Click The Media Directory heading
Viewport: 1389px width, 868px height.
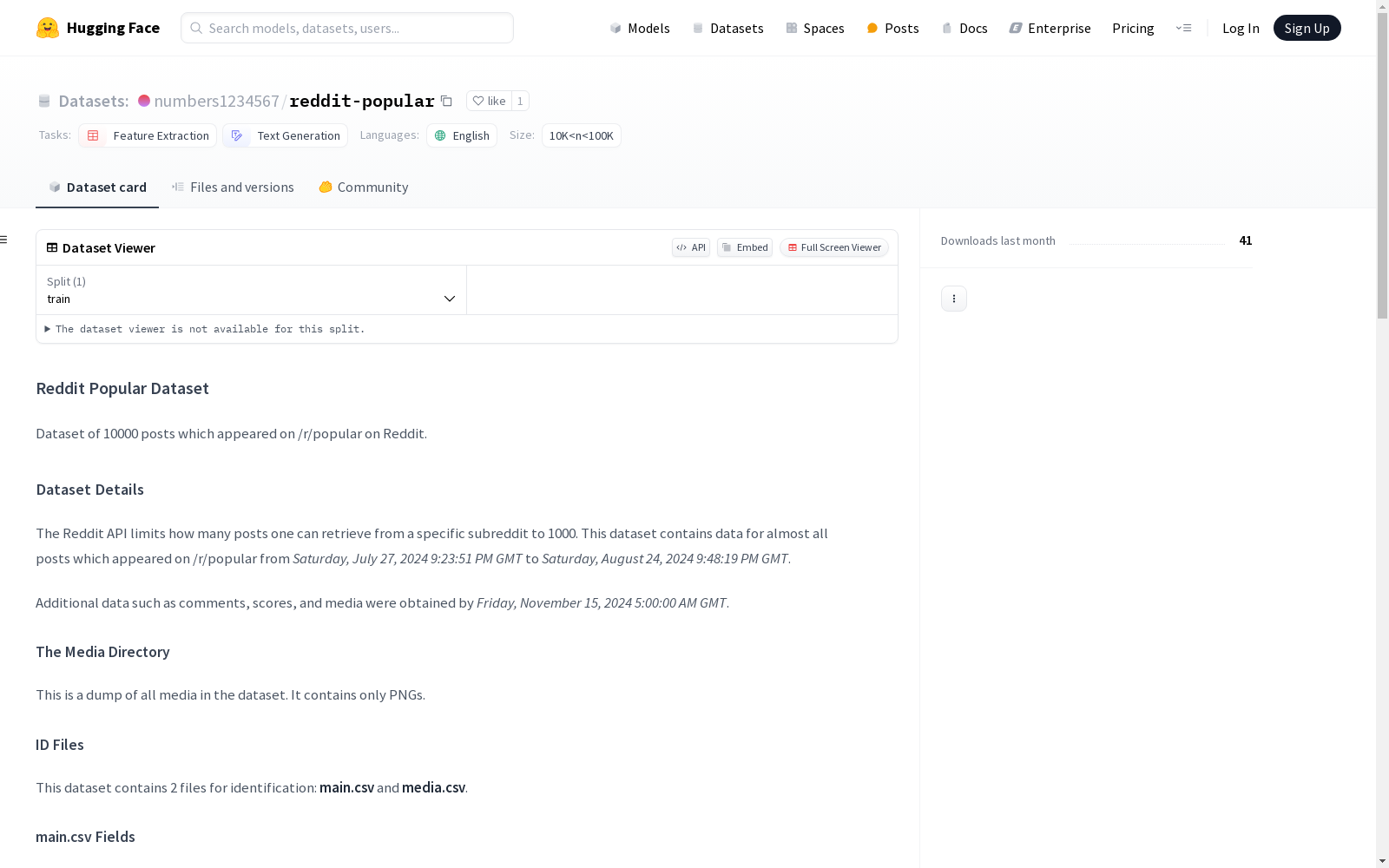tap(102, 652)
